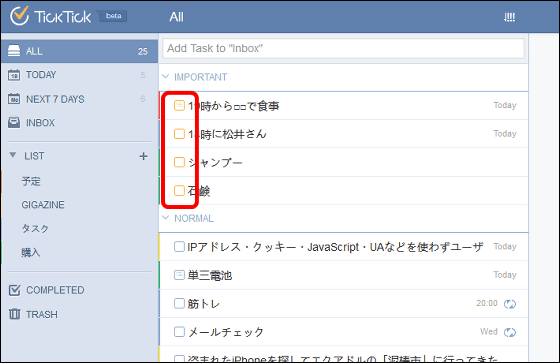Click the Trash bin icon
This screenshot has height=363, width=560.
15,314
